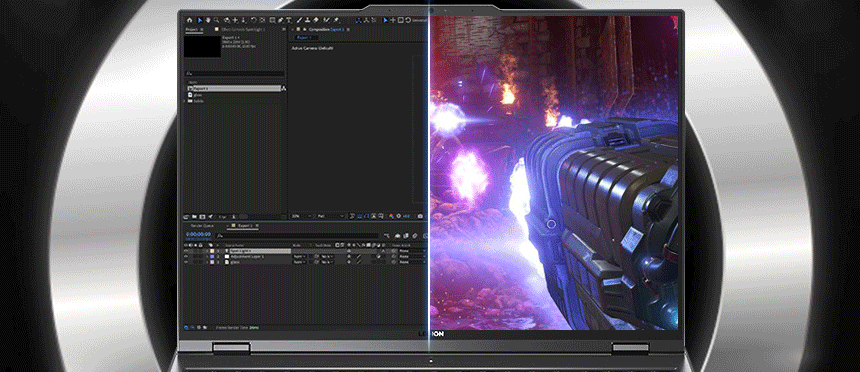Hide the glow layer in timeline
Viewport: 860px width, 372px height.
pyautogui.click(x=186, y=262)
